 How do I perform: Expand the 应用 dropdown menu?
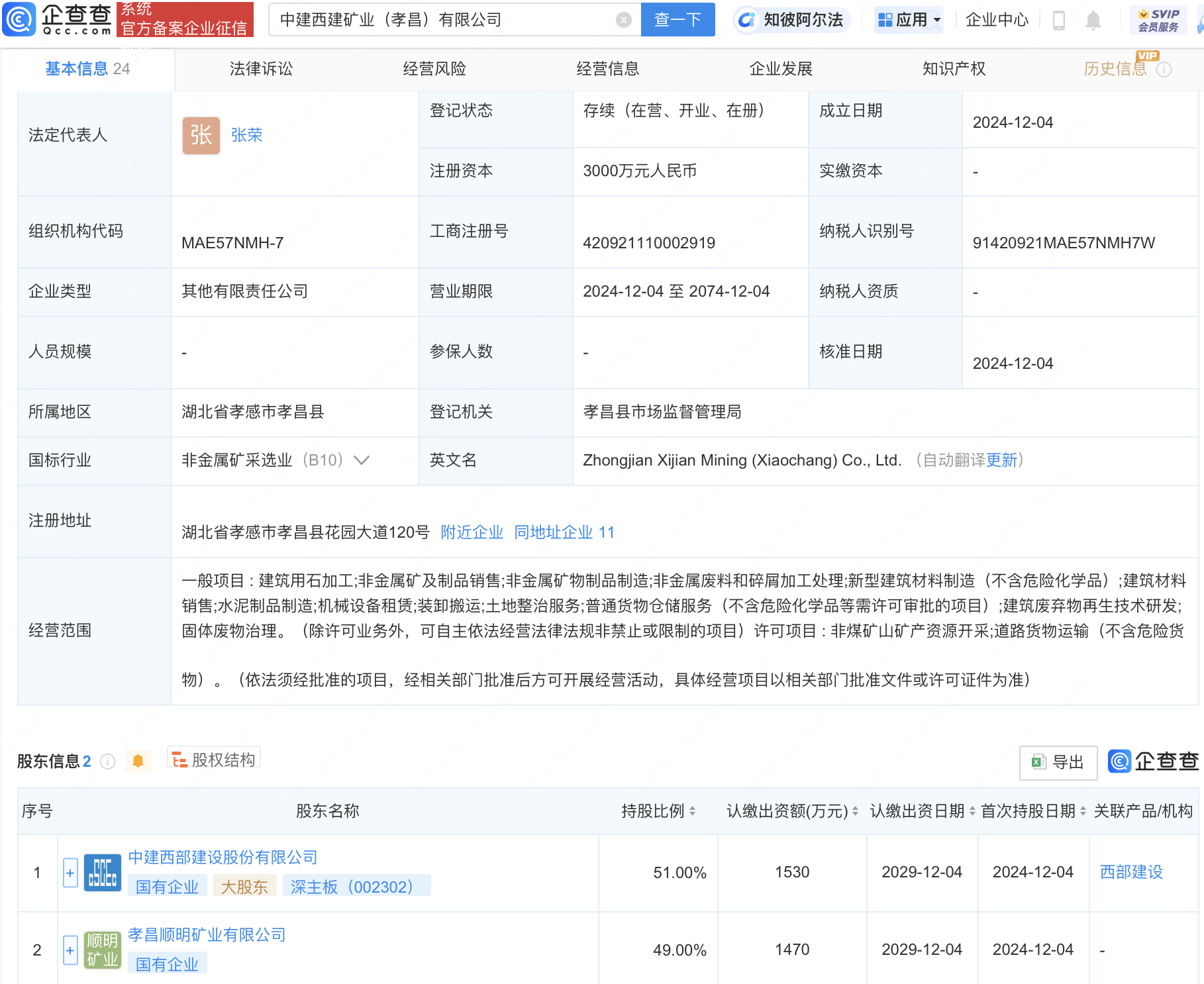click(x=909, y=20)
